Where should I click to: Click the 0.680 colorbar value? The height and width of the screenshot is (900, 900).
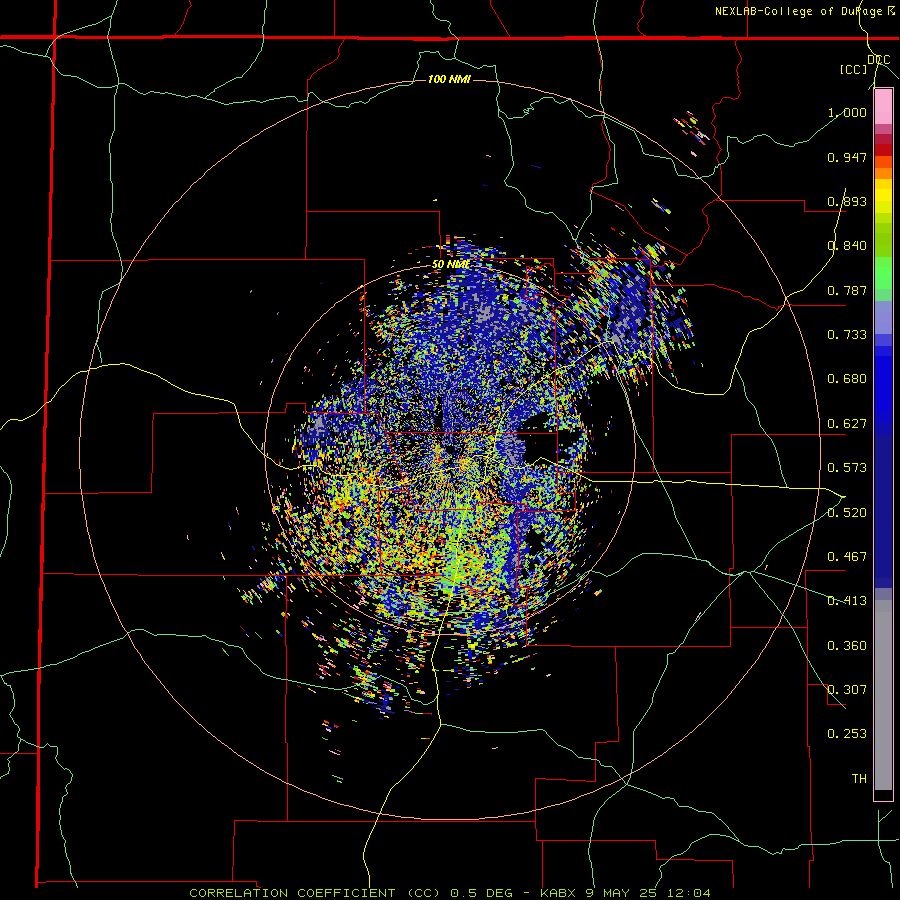(847, 379)
